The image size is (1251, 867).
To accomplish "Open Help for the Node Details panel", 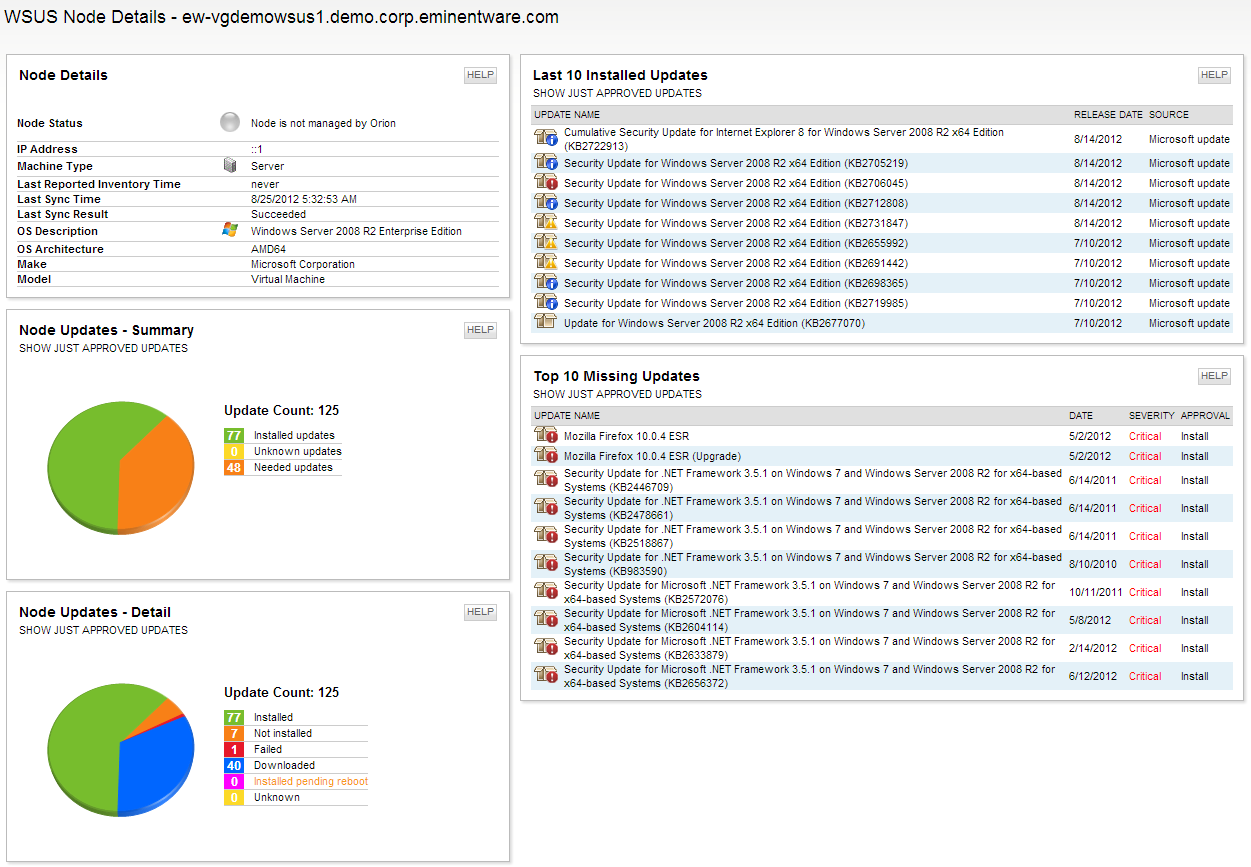I will click(x=480, y=75).
